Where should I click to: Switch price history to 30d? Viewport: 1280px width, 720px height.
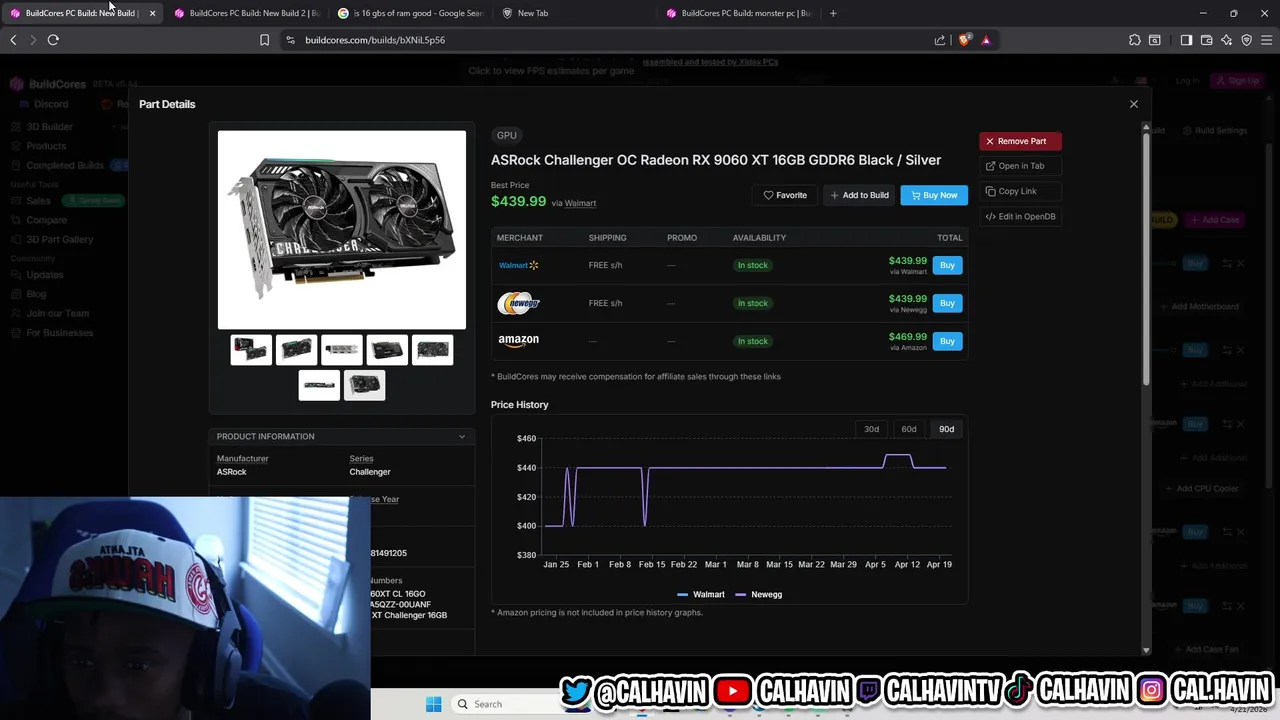(871, 429)
